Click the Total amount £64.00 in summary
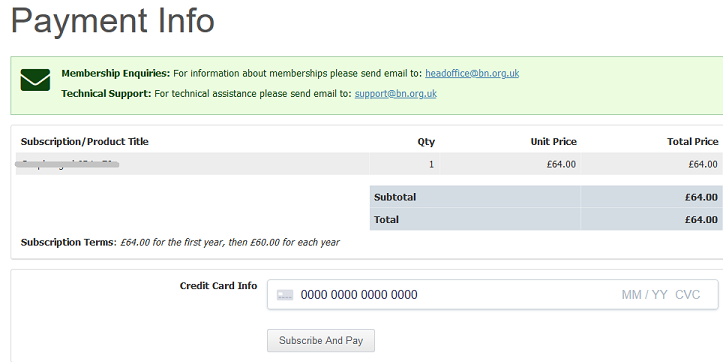The height and width of the screenshot is (362, 723). pyautogui.click(x=701, y=220)
